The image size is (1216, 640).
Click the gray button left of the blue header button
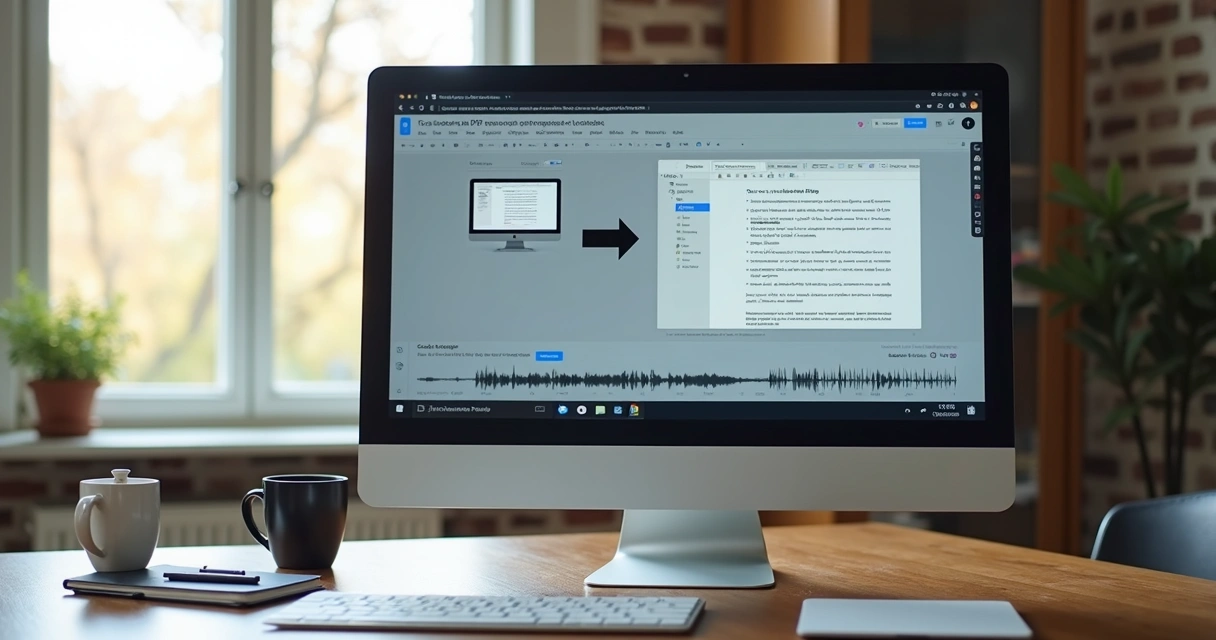pyautogui.click(x=886, y=123)
